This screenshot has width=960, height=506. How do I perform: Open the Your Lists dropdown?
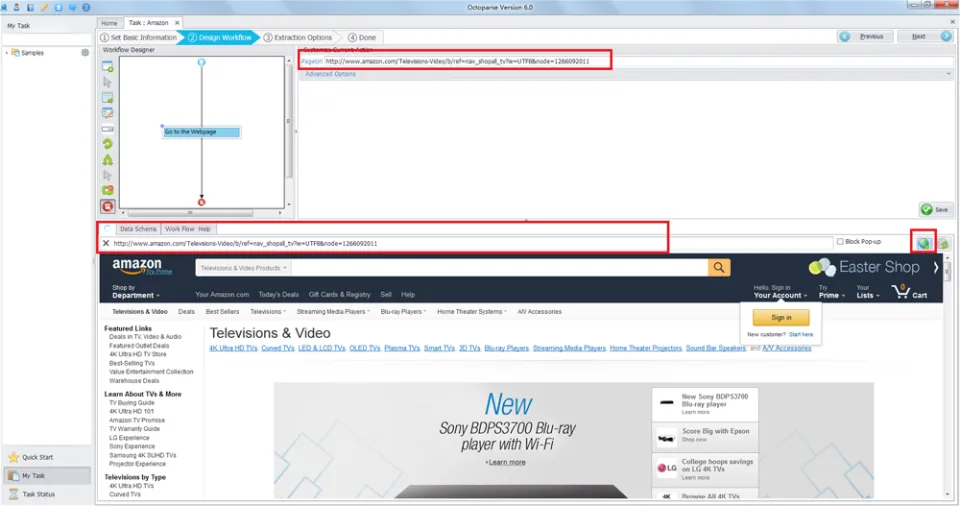pyautogui.click(x=868, y=292)
